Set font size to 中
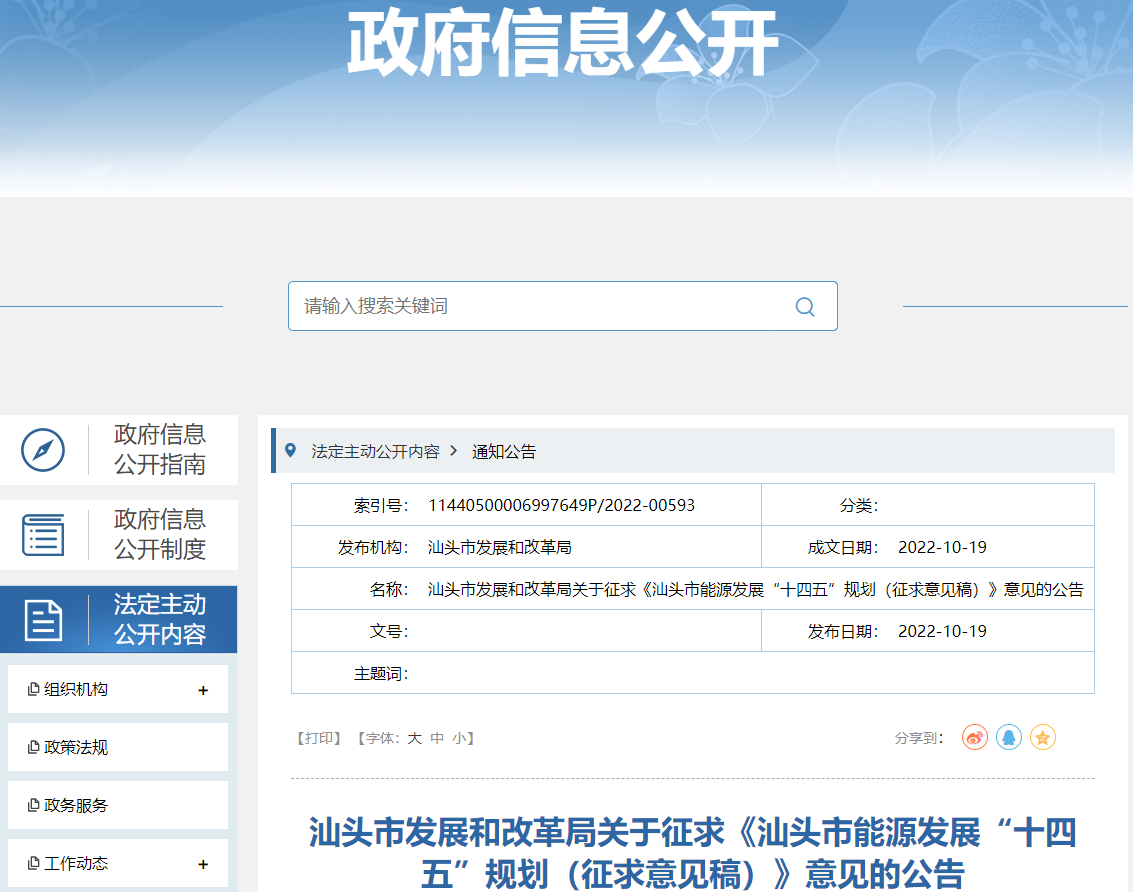The height and width of the screenshot is (892, 1133). (437, 739)
